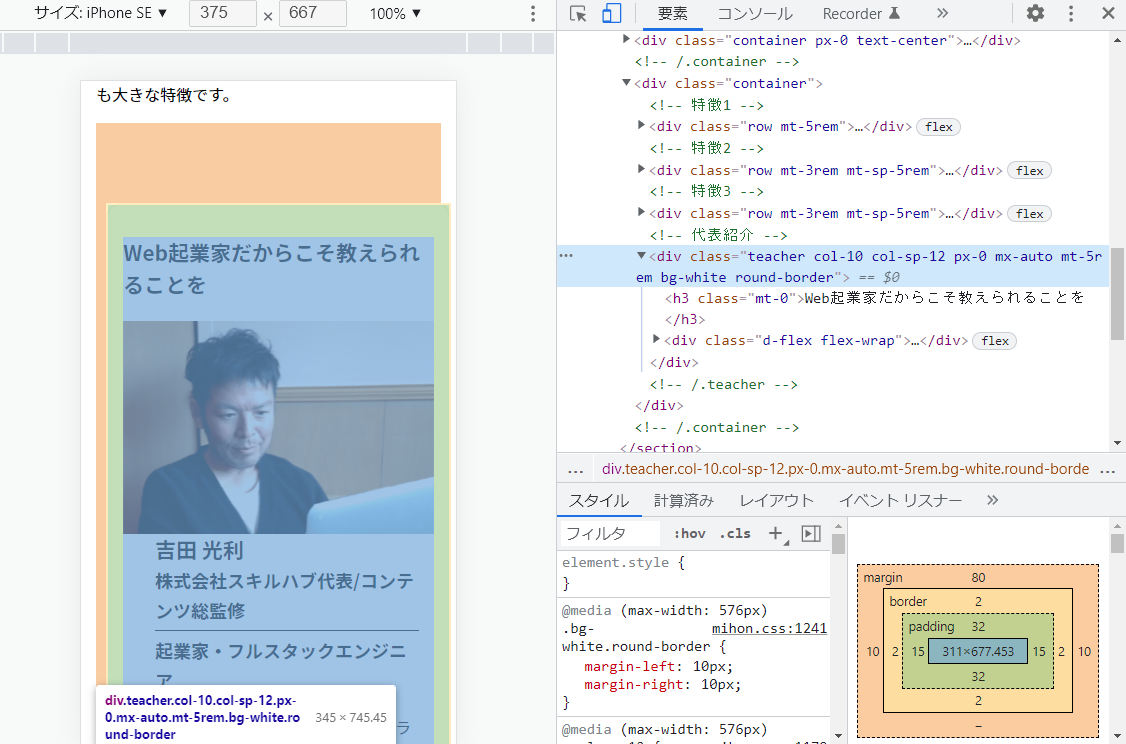Close the DevTools panel
The height and width of the screenshot is (744, 1126).
(x=1108, y=14)
